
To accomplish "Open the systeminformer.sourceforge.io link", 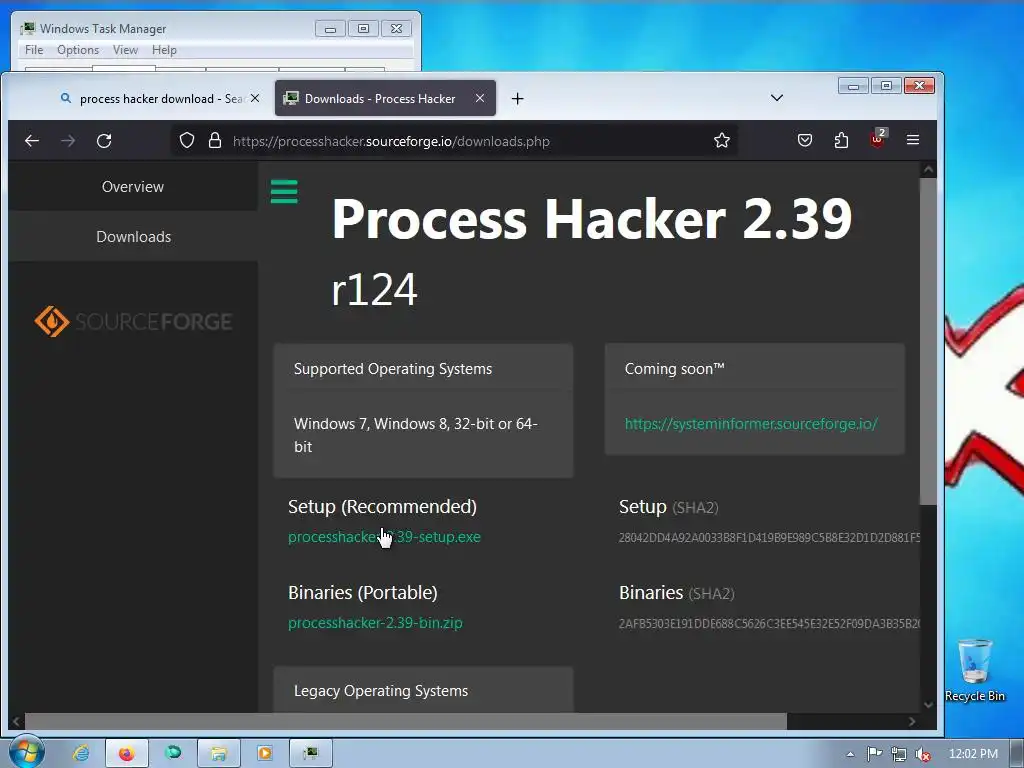I will pos(751,424).
